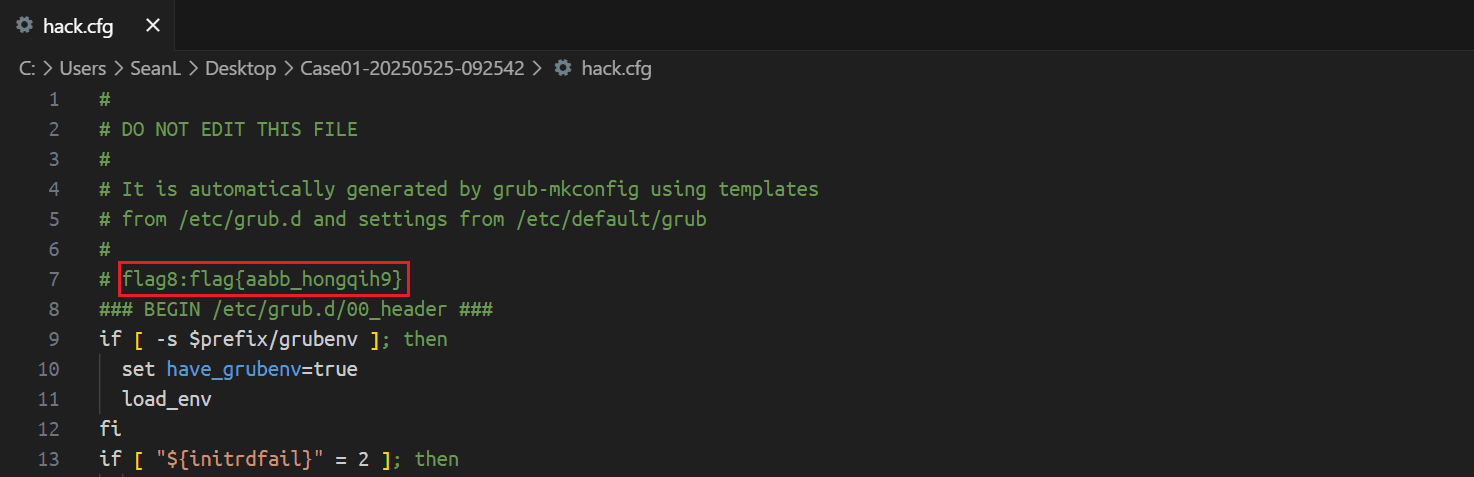This screenshot has height=477, width=1474.
Task: Open the Desktop breadcrumb segment
Action: coord(240,68)
